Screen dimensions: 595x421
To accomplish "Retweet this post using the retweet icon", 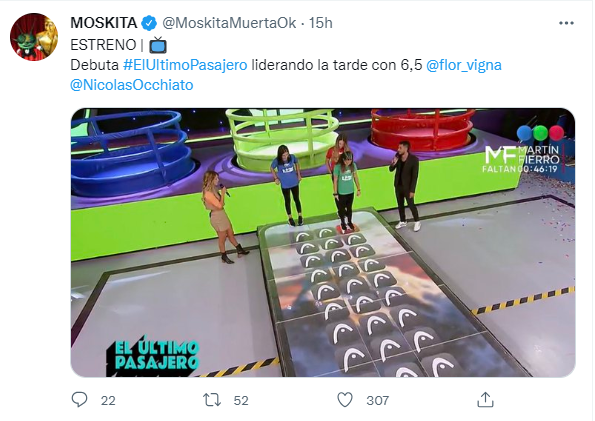I will click(x=212, y=400).
